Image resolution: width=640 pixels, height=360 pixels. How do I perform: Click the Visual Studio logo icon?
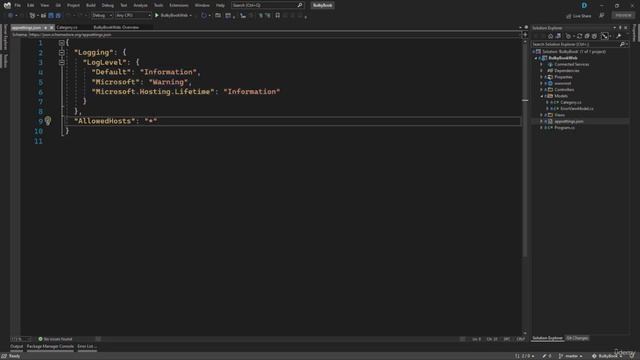[7, 5]
